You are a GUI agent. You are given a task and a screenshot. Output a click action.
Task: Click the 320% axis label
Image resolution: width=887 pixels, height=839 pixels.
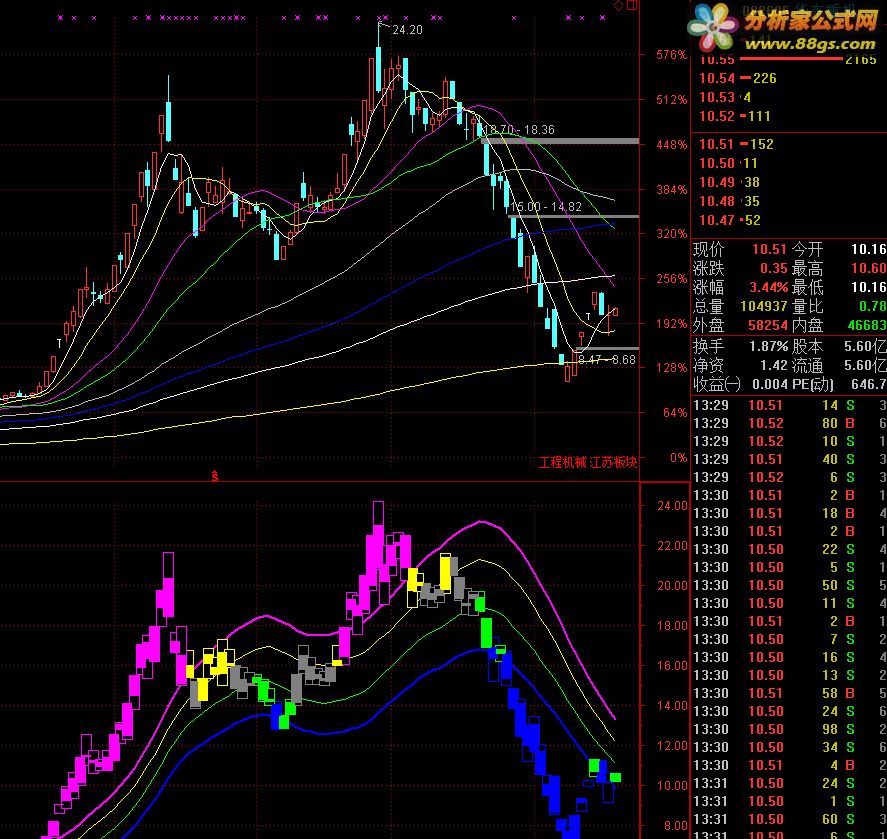[x=671, y=234]
